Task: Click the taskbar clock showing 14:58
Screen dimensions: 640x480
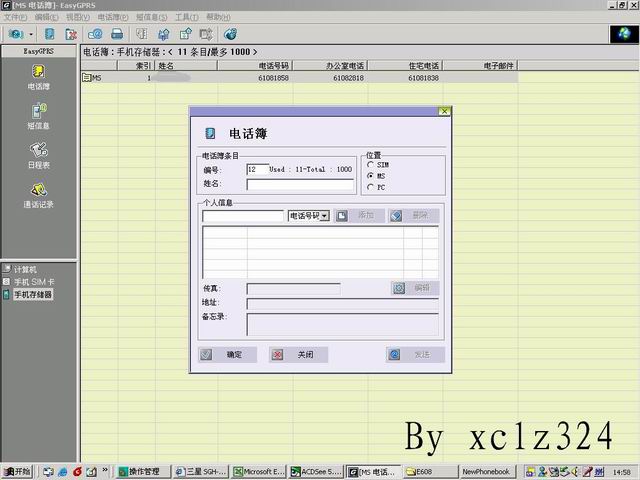Action: coord(621,472)
